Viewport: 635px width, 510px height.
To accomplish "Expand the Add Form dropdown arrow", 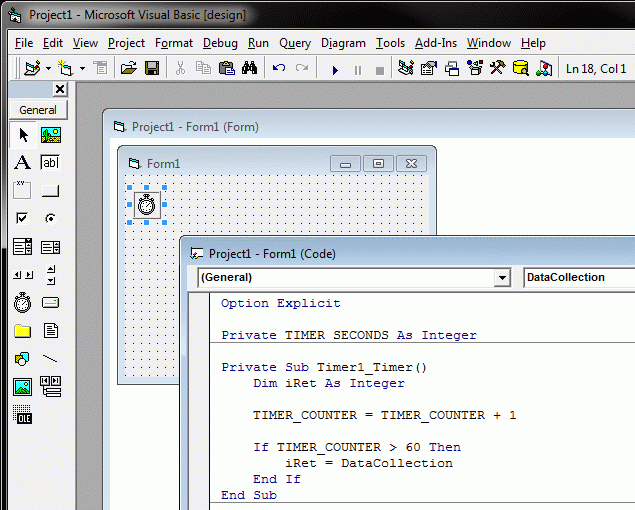I will tap(82, 68).
